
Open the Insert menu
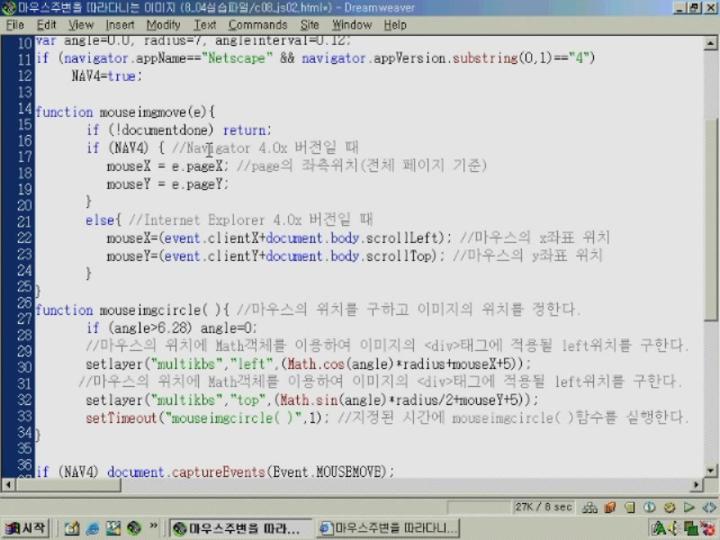point(120,25)
